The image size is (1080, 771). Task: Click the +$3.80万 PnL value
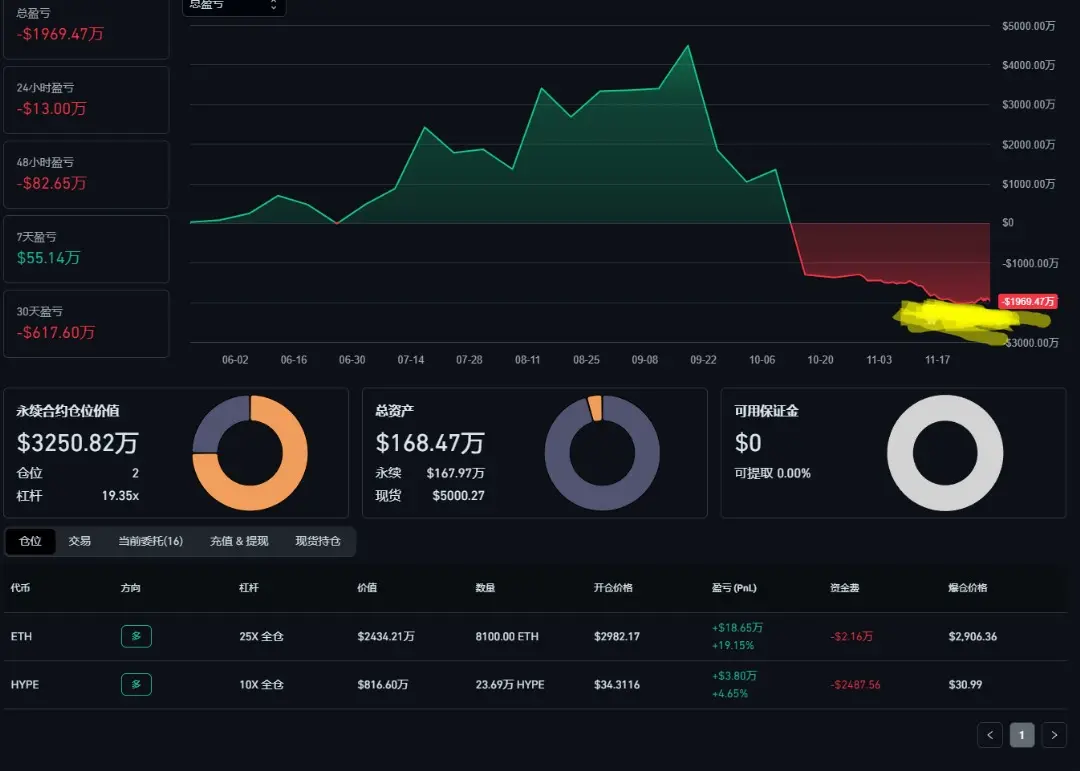click(x=734, y=676)
